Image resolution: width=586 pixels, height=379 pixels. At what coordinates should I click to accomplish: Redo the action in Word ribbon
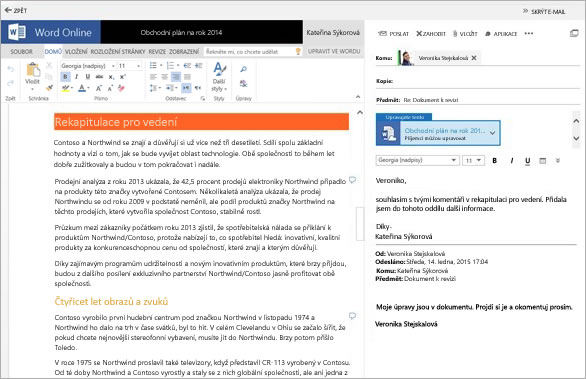pos(11,83)
